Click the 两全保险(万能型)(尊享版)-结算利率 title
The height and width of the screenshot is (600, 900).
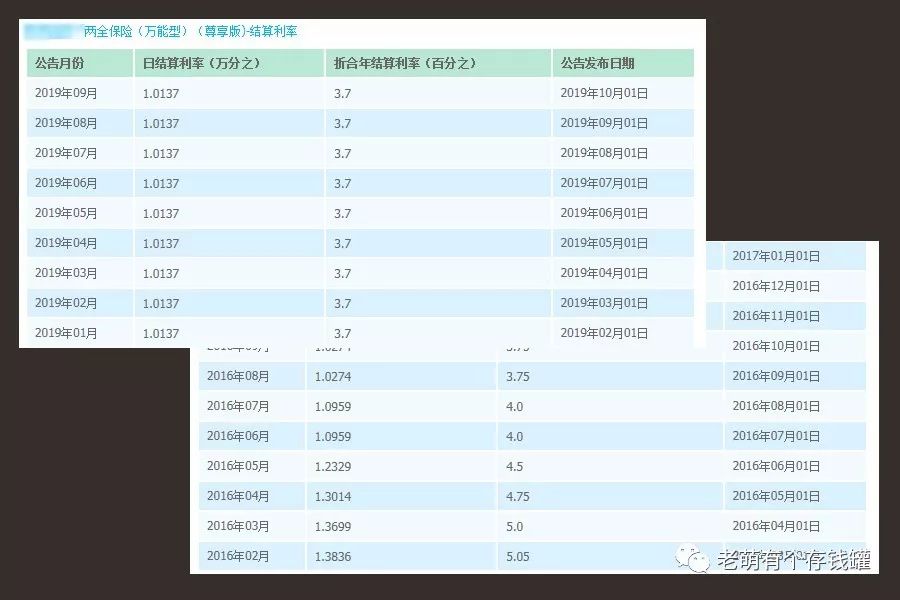click(190, 32)
